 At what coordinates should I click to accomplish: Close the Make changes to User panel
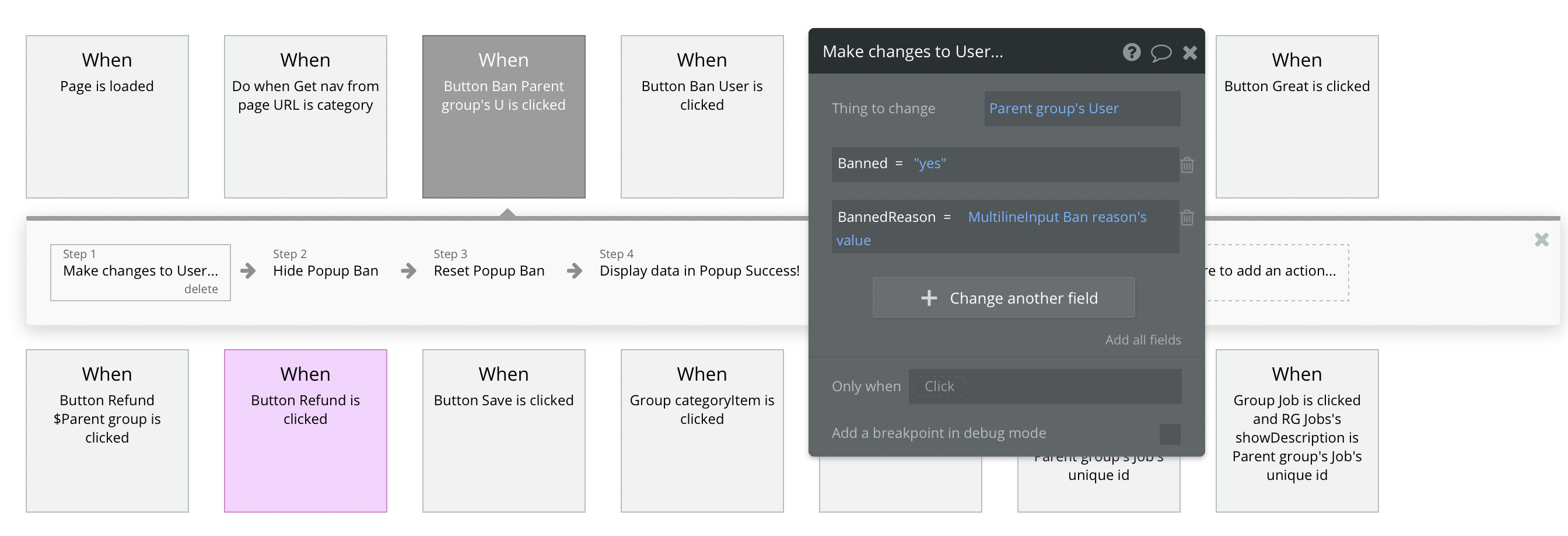coord(1190,53)
